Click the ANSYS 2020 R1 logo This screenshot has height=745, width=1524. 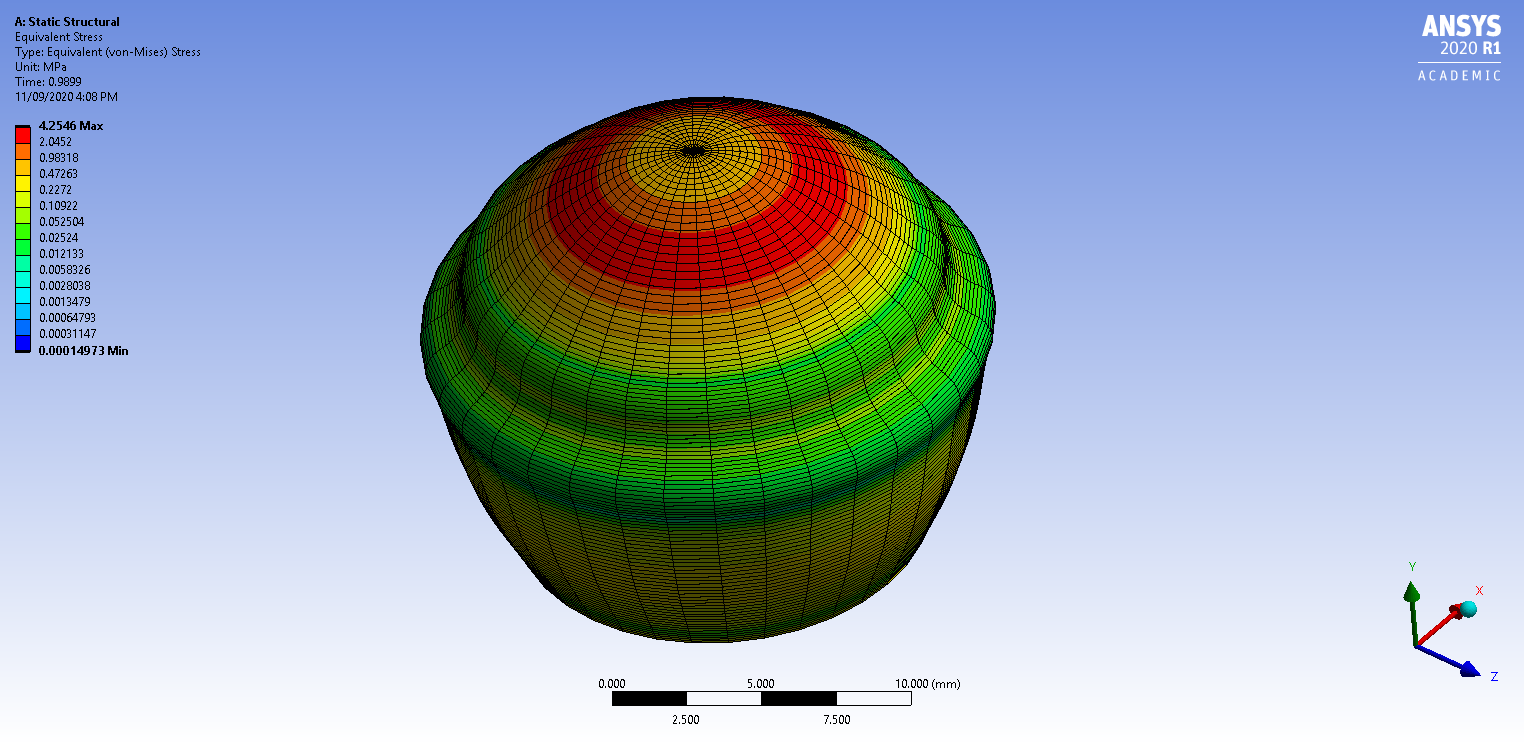pos(1461,48)
